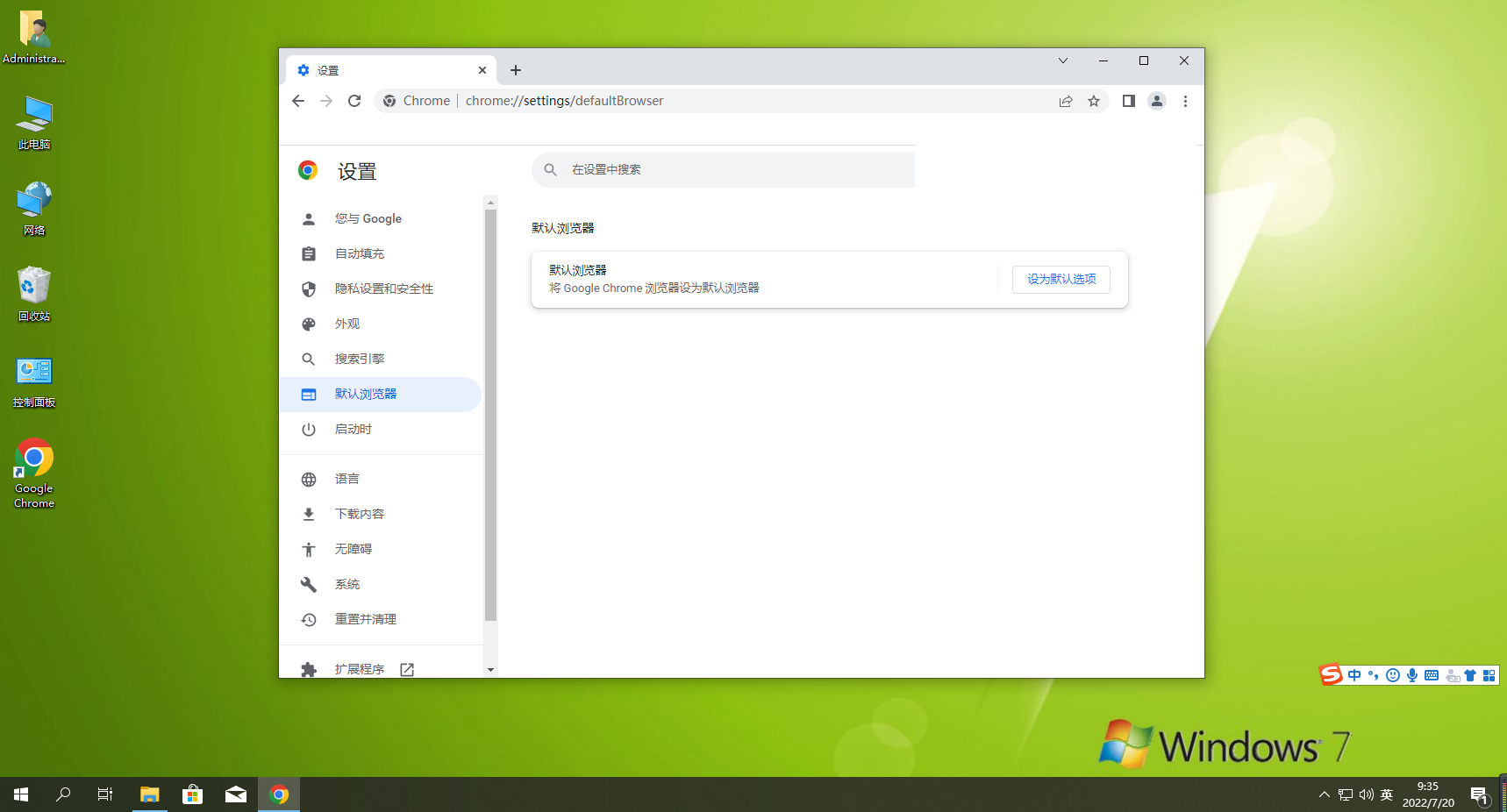
Task: Click the volume icon in system tray
Action: pyautogui.click(x=1366, y=794)
